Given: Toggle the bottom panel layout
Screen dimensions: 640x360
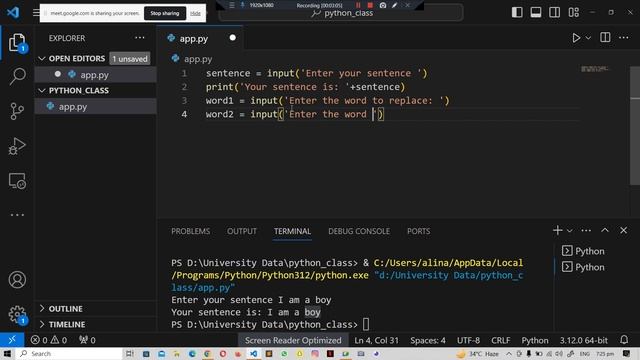Looking at the screenshot, I should tap(536, 12).
